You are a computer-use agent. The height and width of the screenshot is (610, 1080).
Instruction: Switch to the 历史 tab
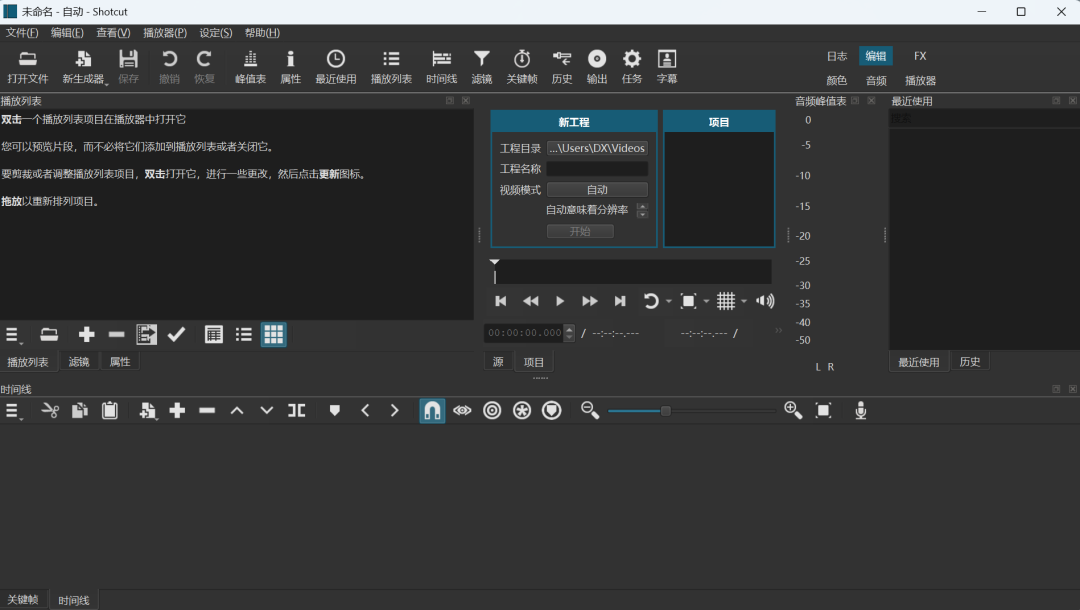pos(969,362)
